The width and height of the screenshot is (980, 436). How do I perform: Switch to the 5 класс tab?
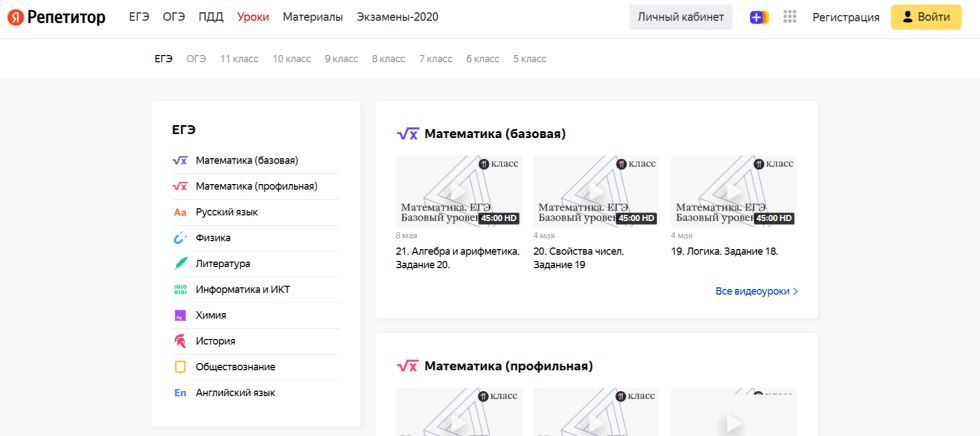(x=529, y=59)
